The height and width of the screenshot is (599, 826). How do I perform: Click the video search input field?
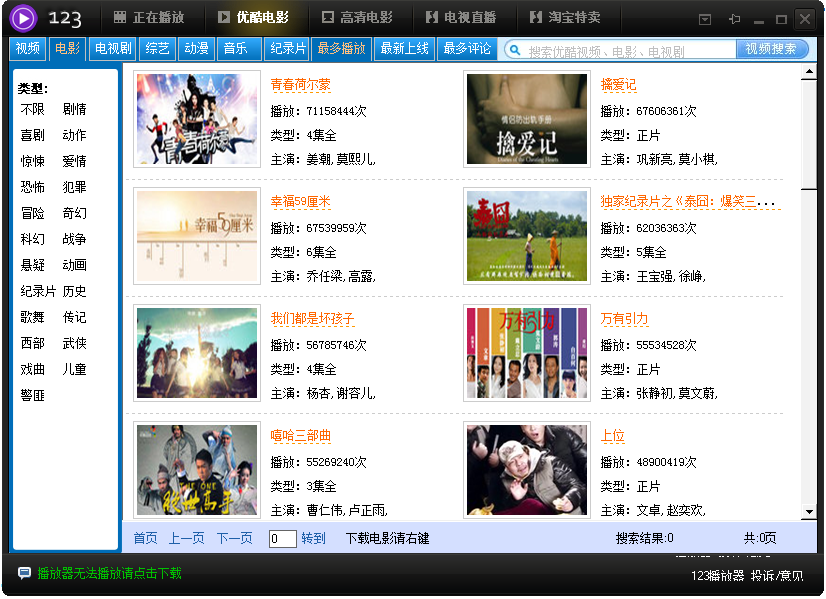(x=630, y=50)
